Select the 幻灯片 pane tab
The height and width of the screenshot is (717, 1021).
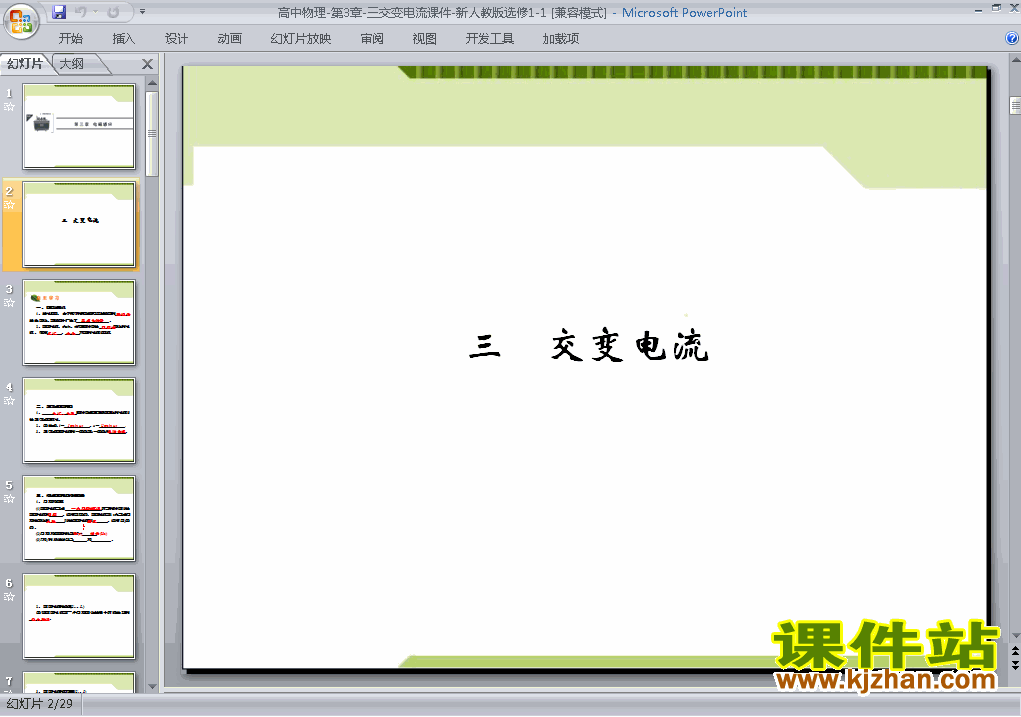pos(25,64)
